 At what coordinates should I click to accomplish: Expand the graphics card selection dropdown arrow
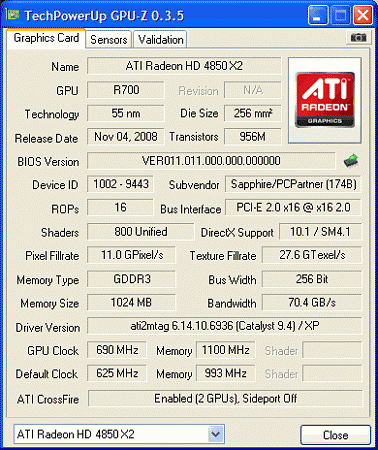(x=215, y=434)
